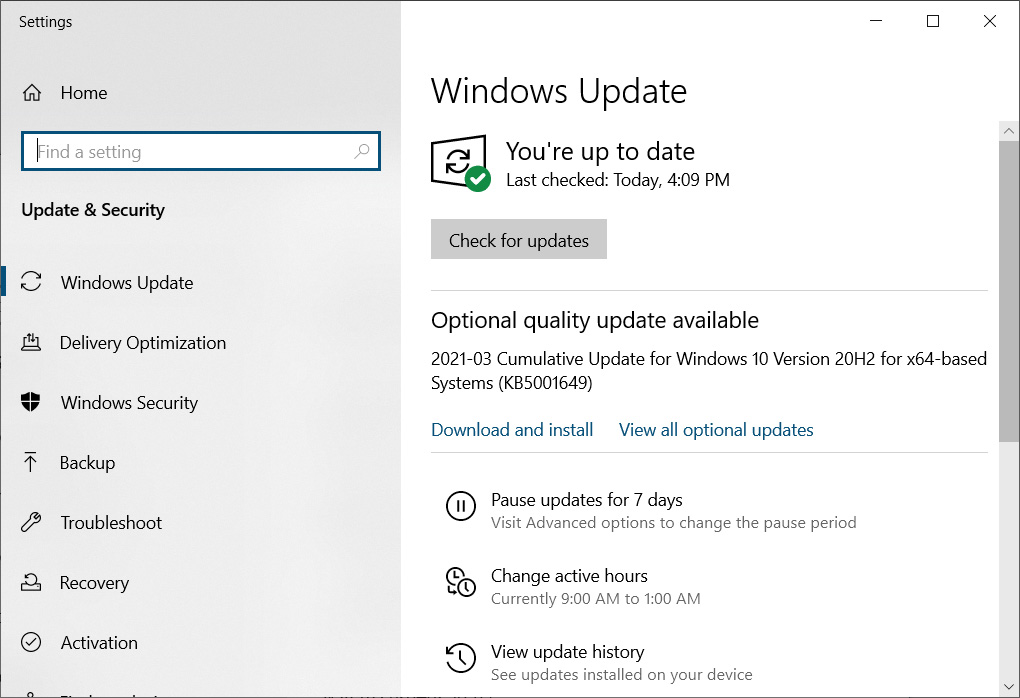Screen dimensions: 1020x698
Task: Click the 'Last checked: Today, 4:09 PM' text
Action: 617,180
